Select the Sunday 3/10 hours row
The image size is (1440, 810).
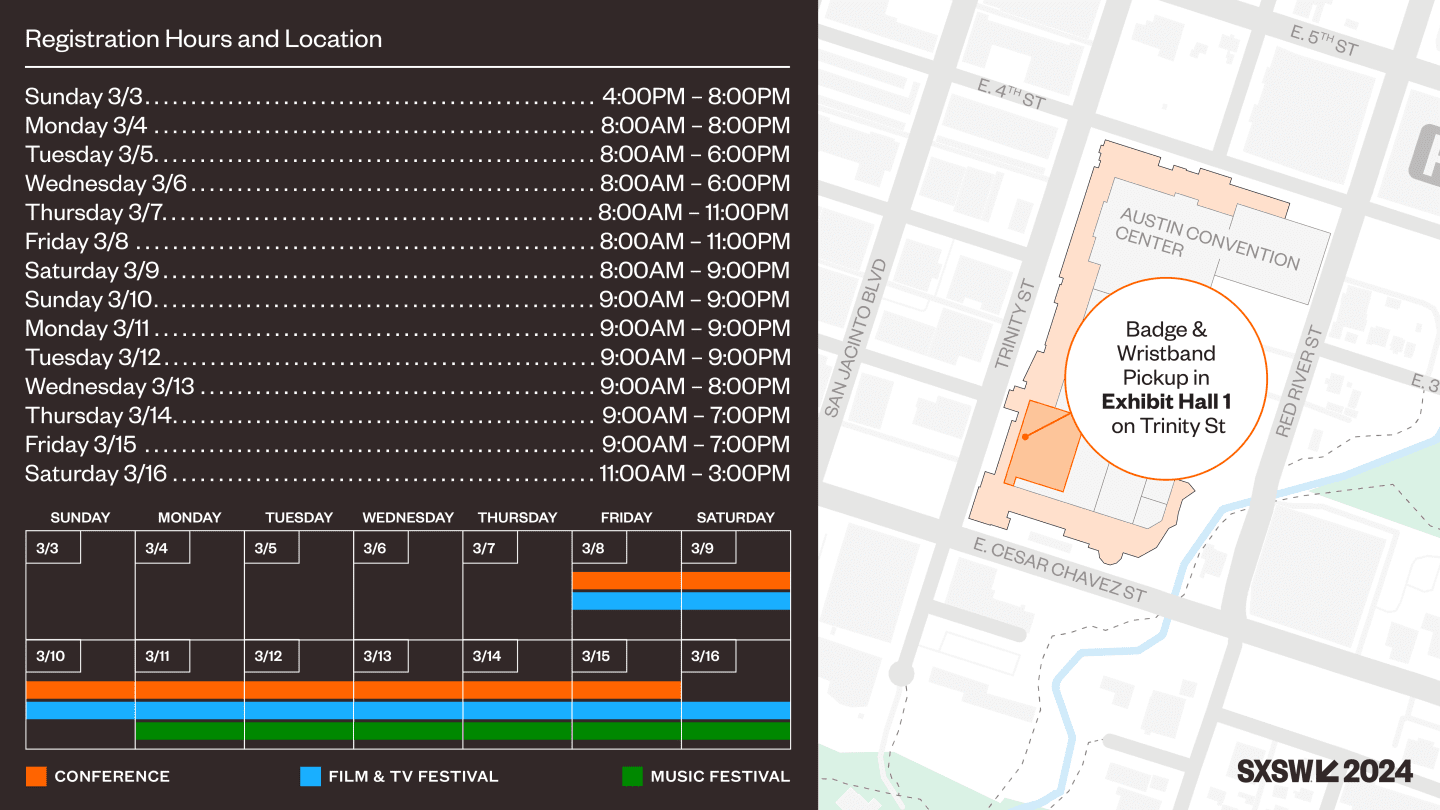click(407, 300)
